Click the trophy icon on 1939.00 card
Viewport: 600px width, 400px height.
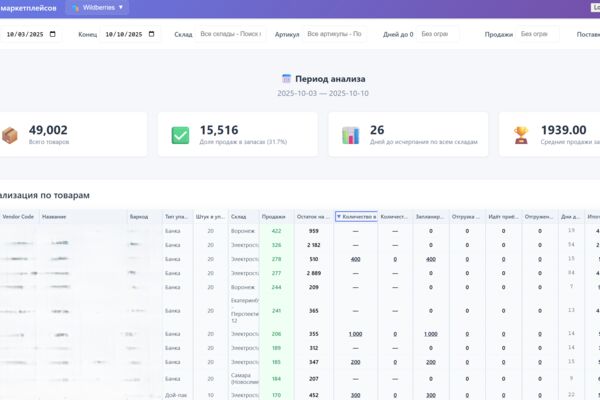(x=521, y=136)
